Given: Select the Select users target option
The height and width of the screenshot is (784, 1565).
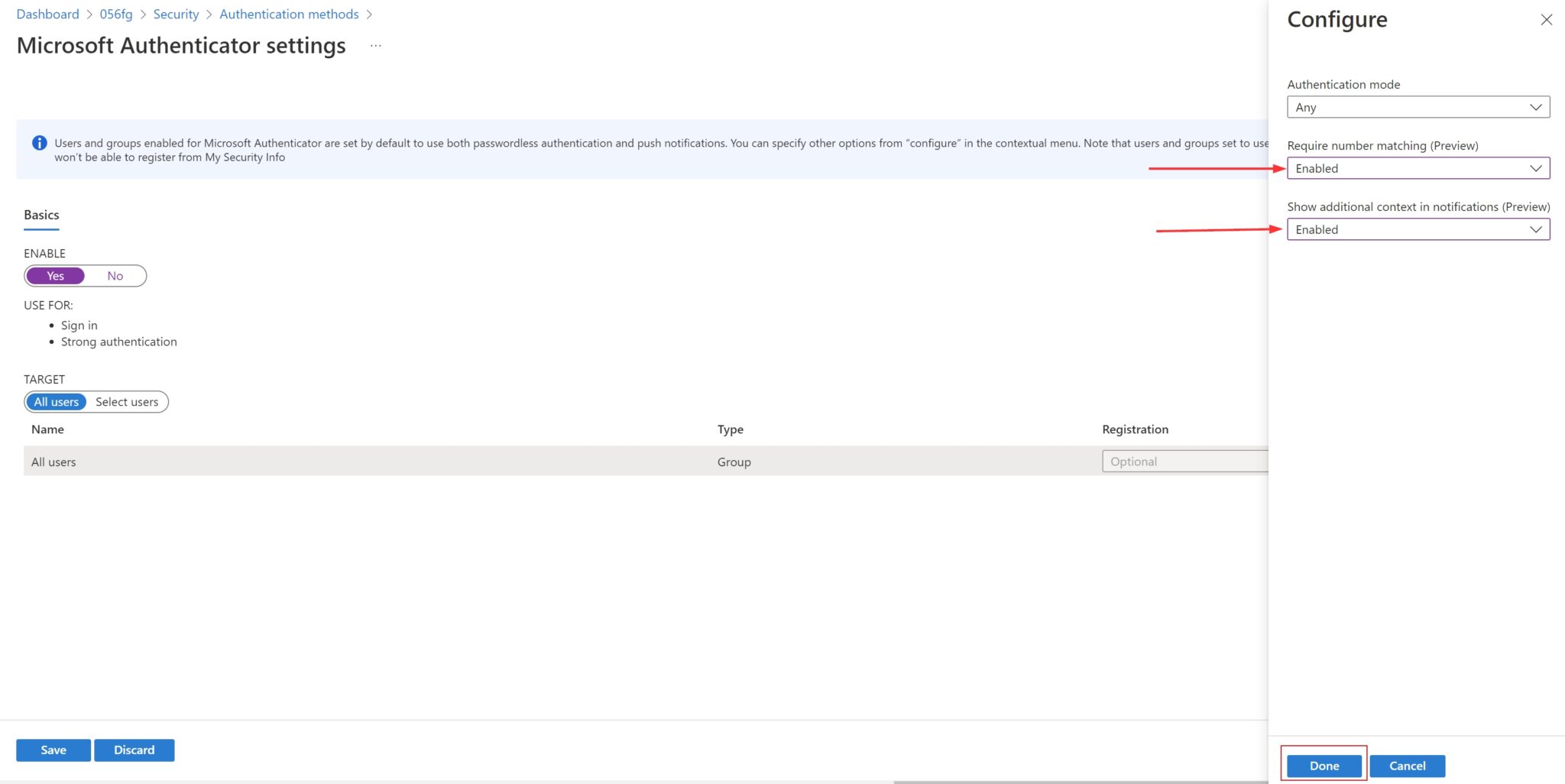Looking at the screenshot, I should 125,401.
